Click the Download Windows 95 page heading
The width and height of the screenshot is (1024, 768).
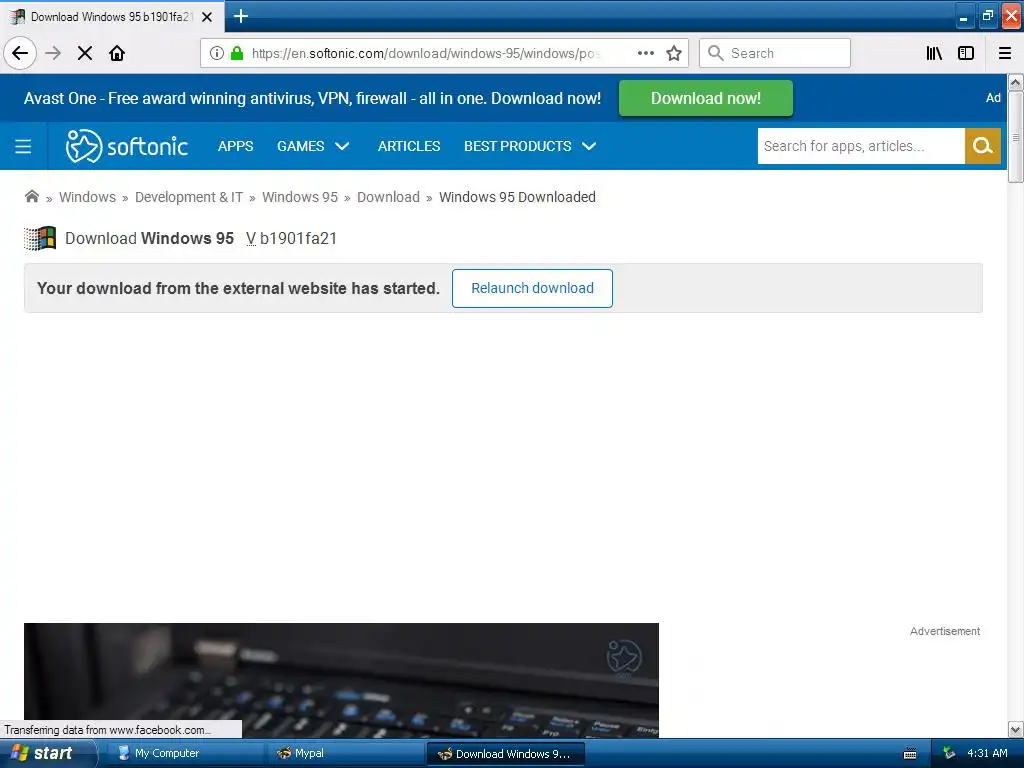point(150,238)
